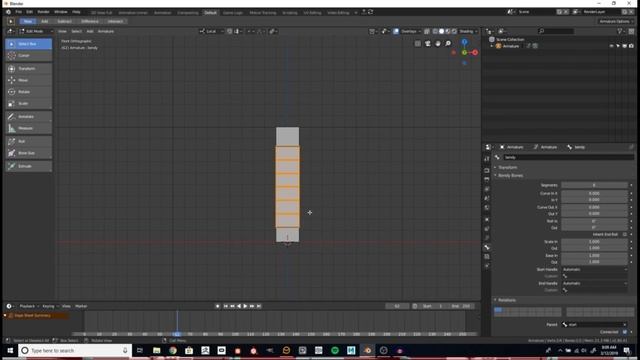Select the Cursor tool
Screen dimensions: 640x360
click(x=29, y=56)
